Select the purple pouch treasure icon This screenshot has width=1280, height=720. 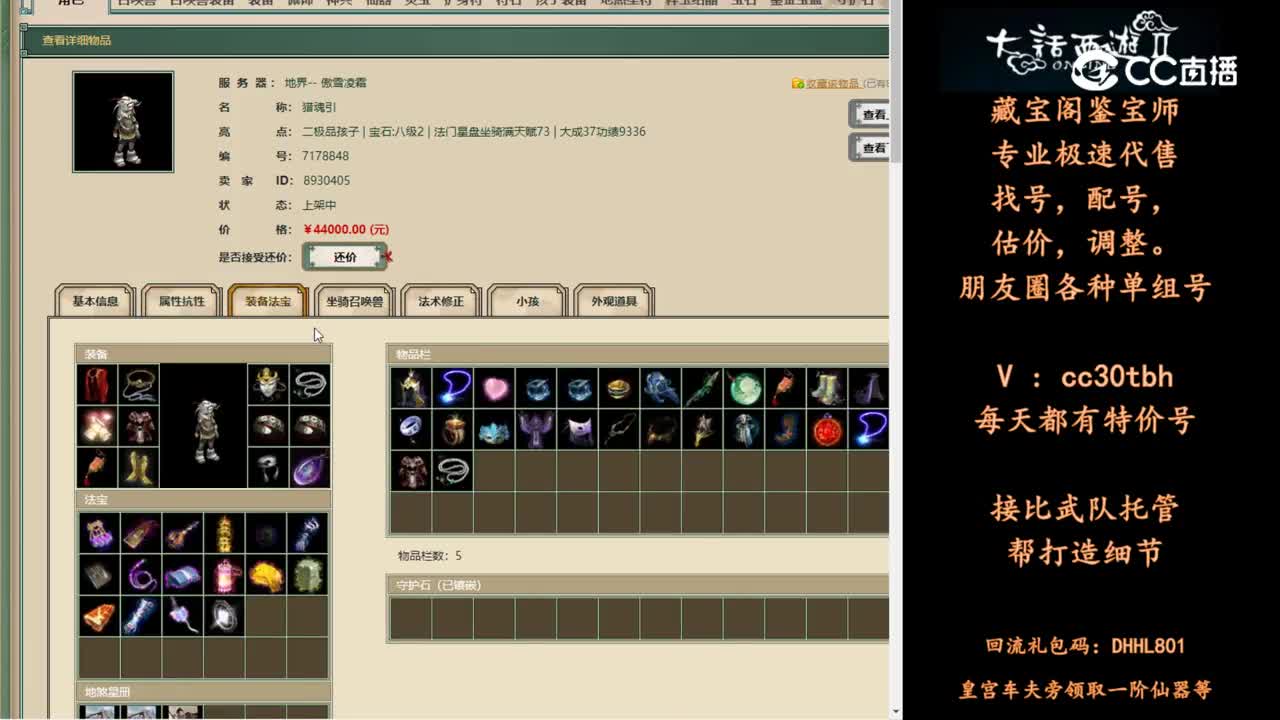98,533
